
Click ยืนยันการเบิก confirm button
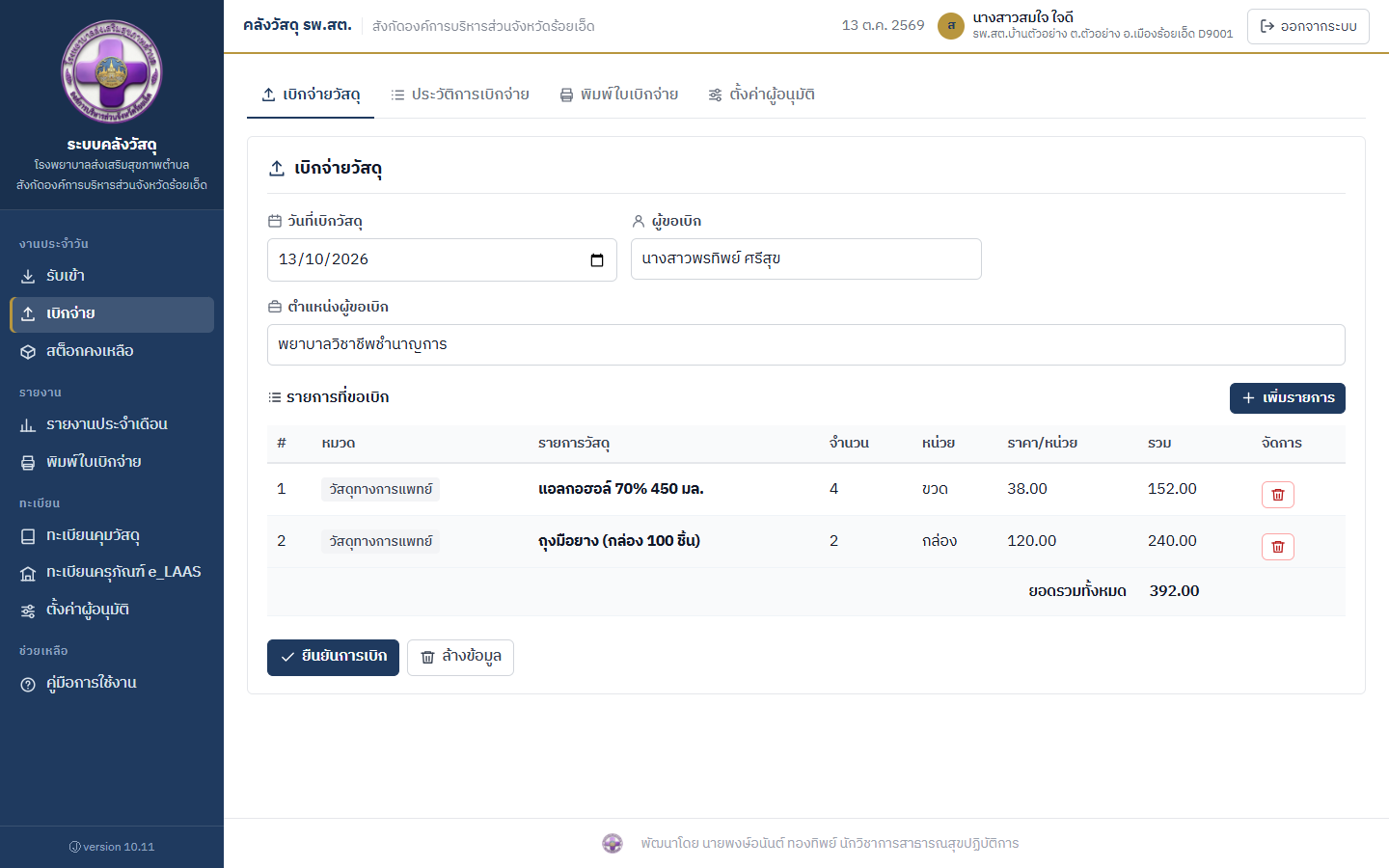tap(333, 657)
